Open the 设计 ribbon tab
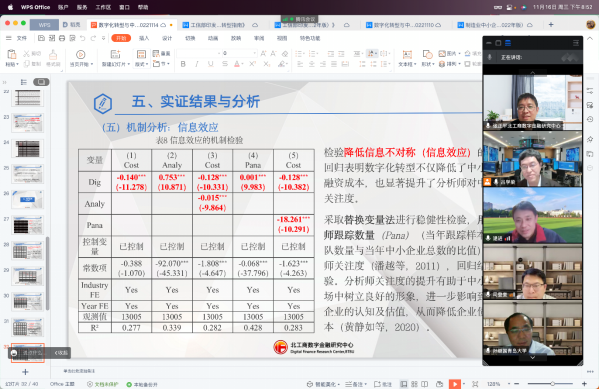Viewport: 599px width, 389px height. click(167, 38)
